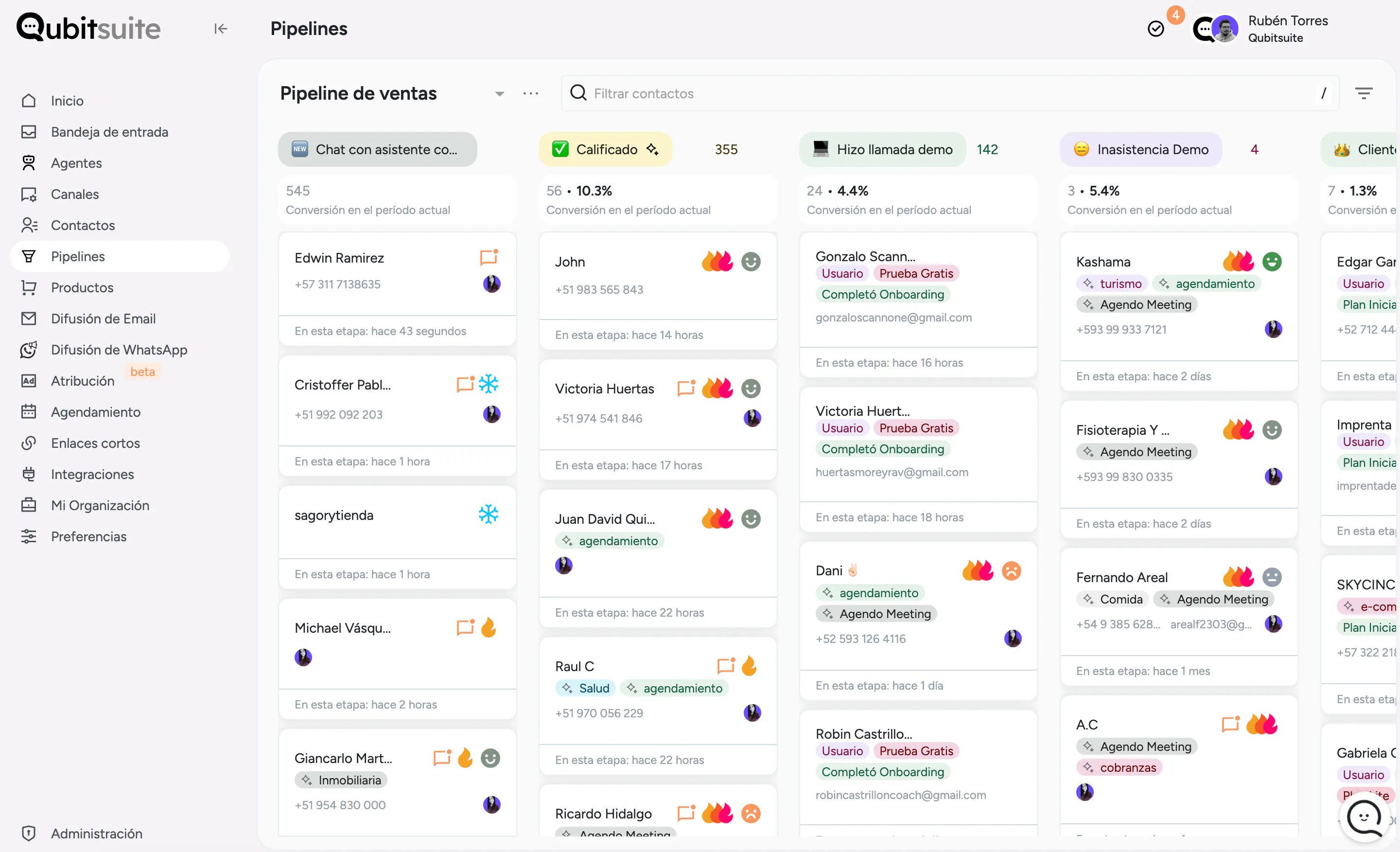This screenshot has height=852, width=1400.
Task: Open the tasks checkmark icon with badge
Action: (1155, 28)
